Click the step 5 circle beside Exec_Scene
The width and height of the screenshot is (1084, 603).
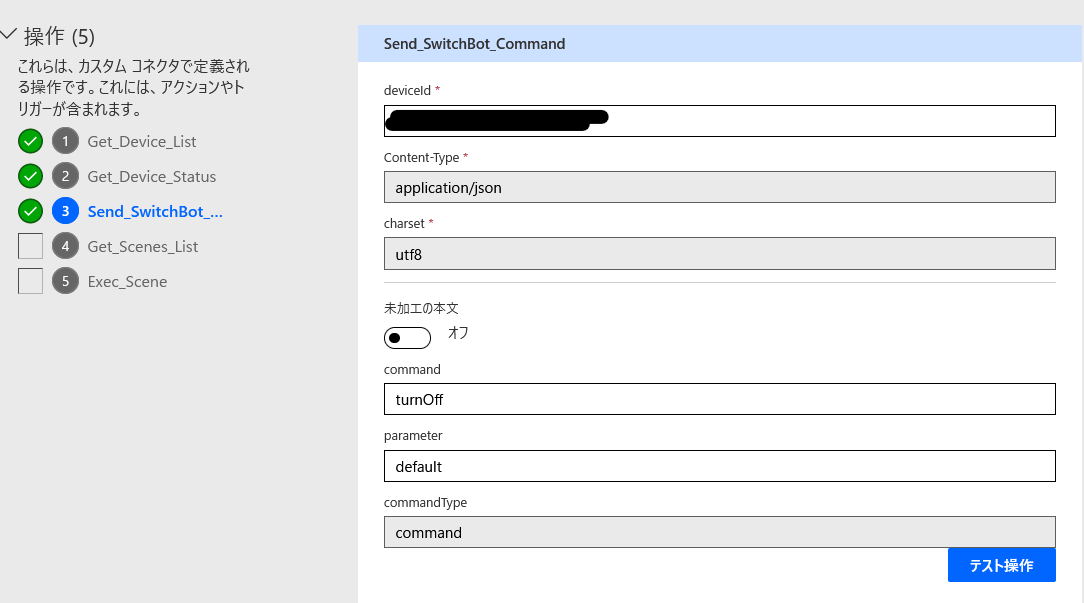tap(64, 281)
